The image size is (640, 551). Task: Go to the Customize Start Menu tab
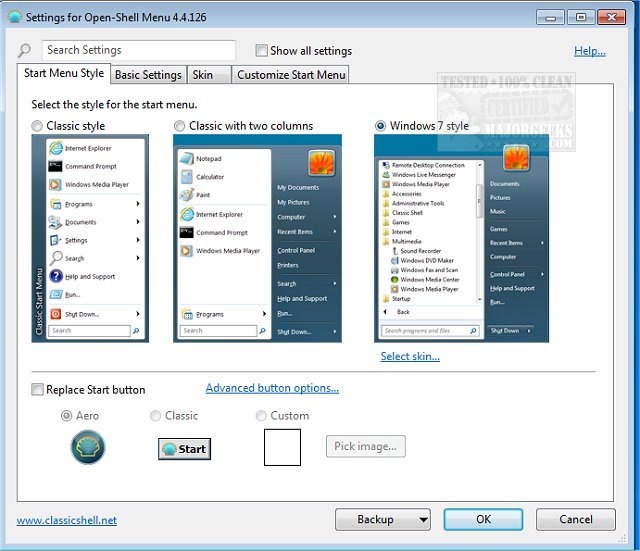click(x=291, y=75)
